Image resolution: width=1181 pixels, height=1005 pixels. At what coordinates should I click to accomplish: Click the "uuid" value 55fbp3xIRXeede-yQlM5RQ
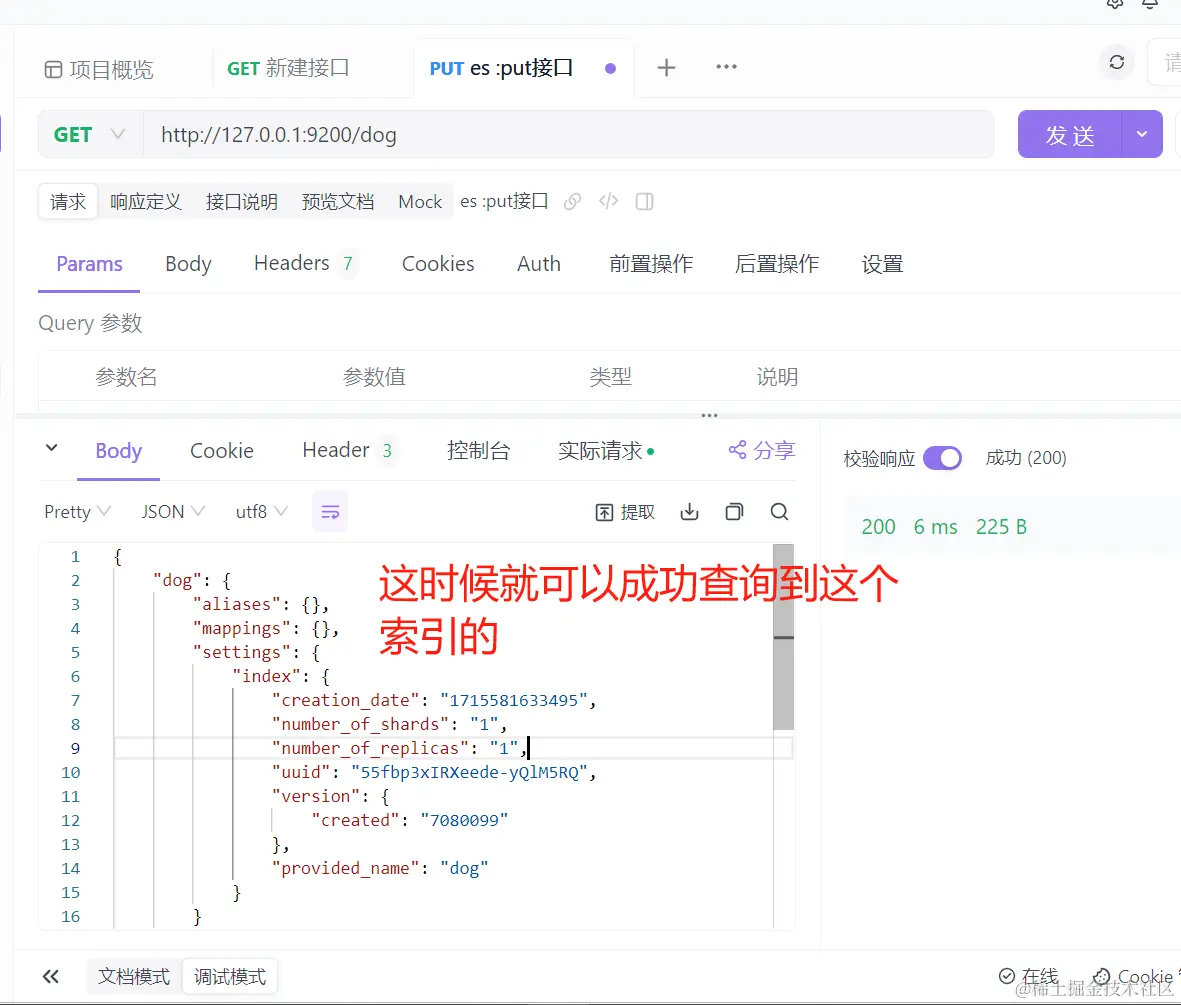pyautogui.click(x=469, y=772)
